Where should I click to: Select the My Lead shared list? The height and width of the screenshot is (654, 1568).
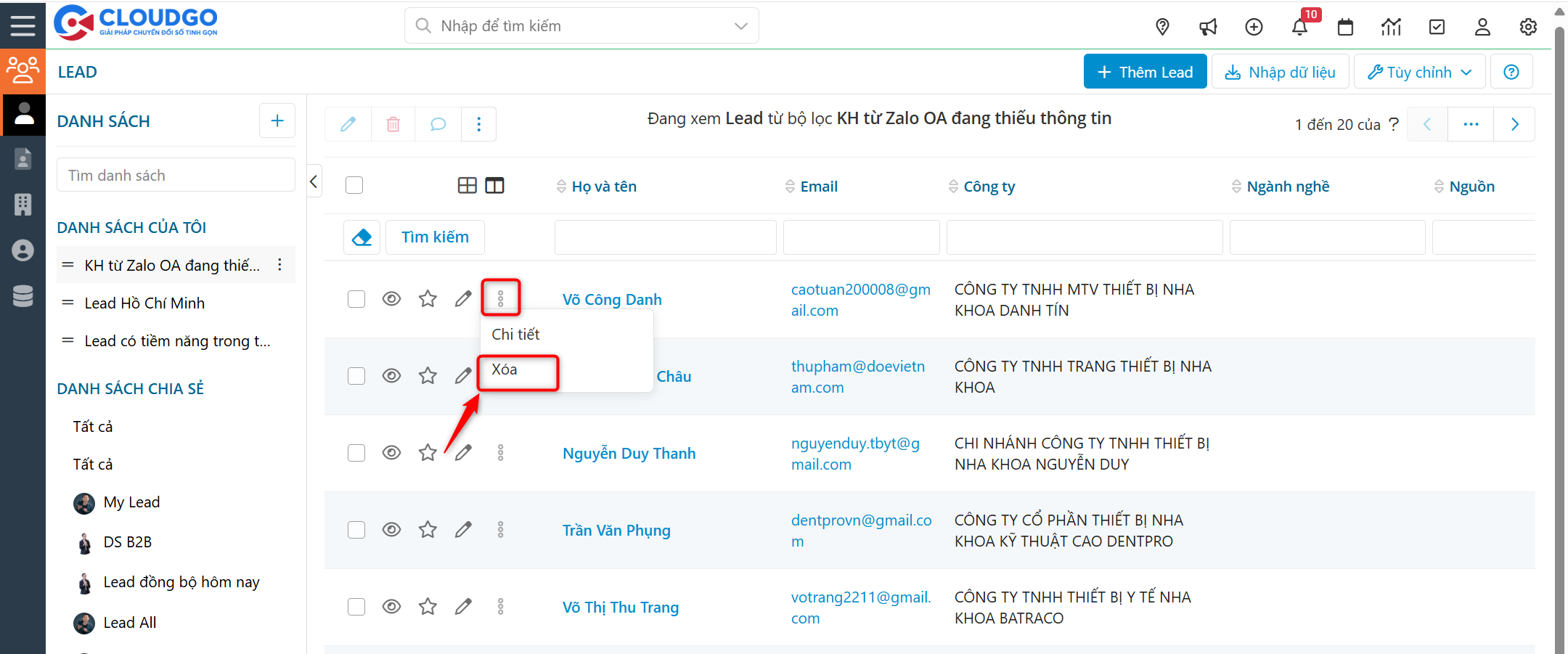[x=131, y=502]
